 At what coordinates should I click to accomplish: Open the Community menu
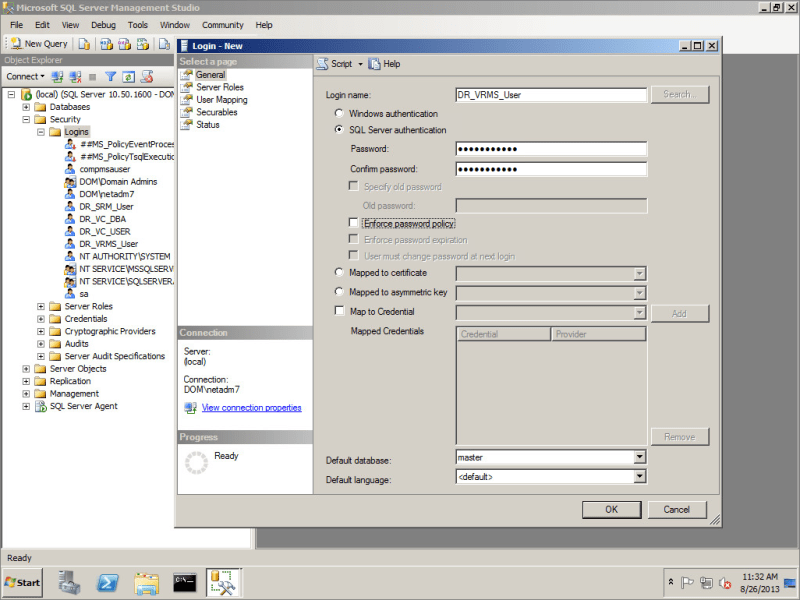(x=222, y=24)
